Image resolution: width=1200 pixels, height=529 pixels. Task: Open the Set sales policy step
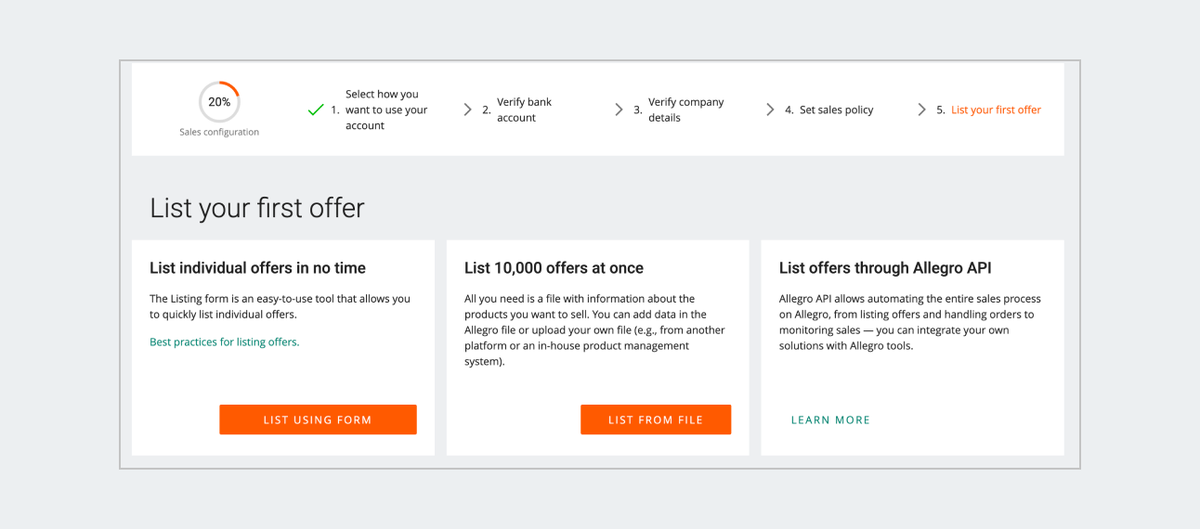pos(836,110)
